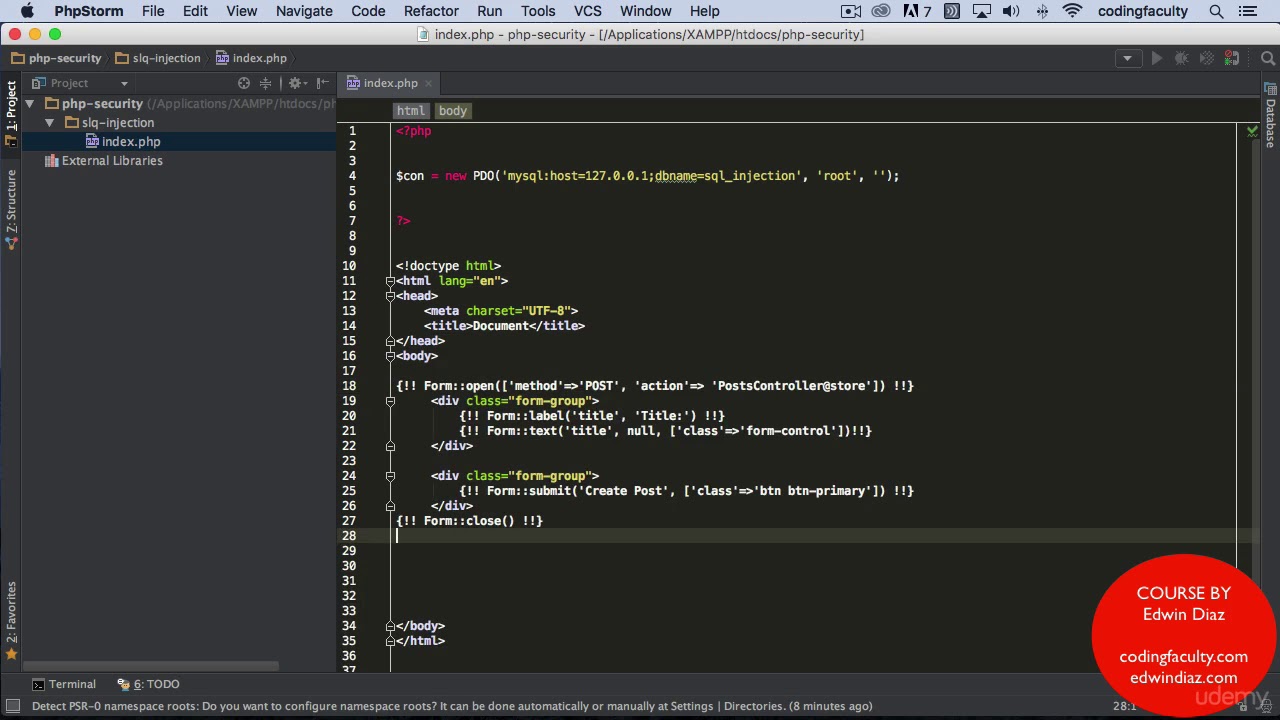The width and height of the screenshot is (1280, 720).
Task: Click the $con PDO line in editor
Action: (647, 176)
